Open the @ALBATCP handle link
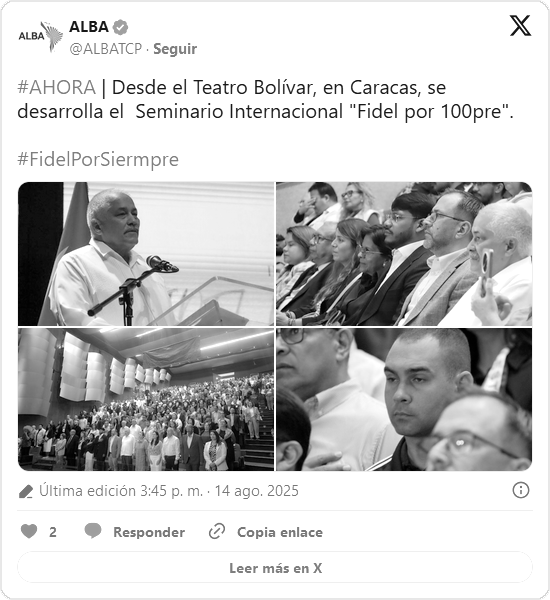Image resolution: width=550 pixels, height=600 pixels. [x=106, y=49]
